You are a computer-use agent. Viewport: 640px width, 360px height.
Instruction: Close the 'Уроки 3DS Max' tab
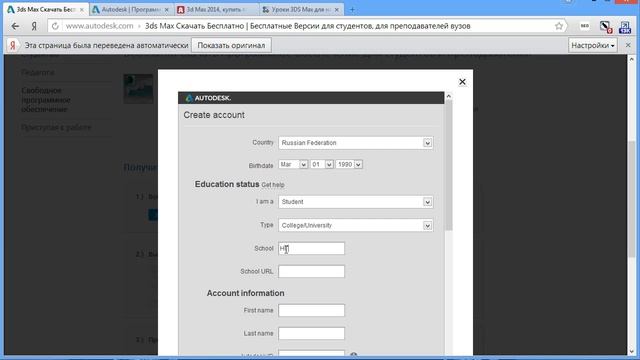(337, 9)
